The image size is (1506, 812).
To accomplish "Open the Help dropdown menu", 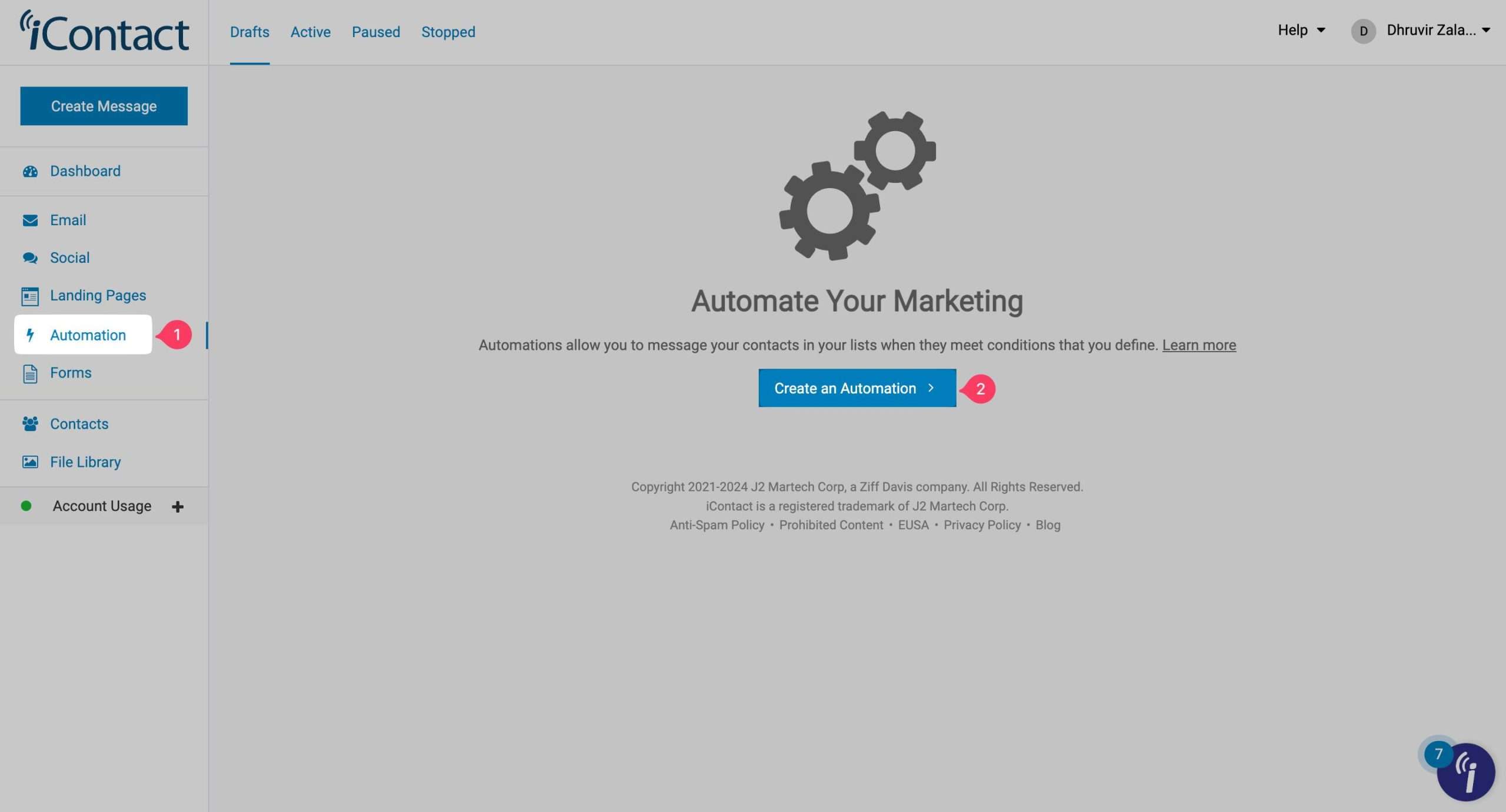I will pyautogui.click(x=1301, y=30).
